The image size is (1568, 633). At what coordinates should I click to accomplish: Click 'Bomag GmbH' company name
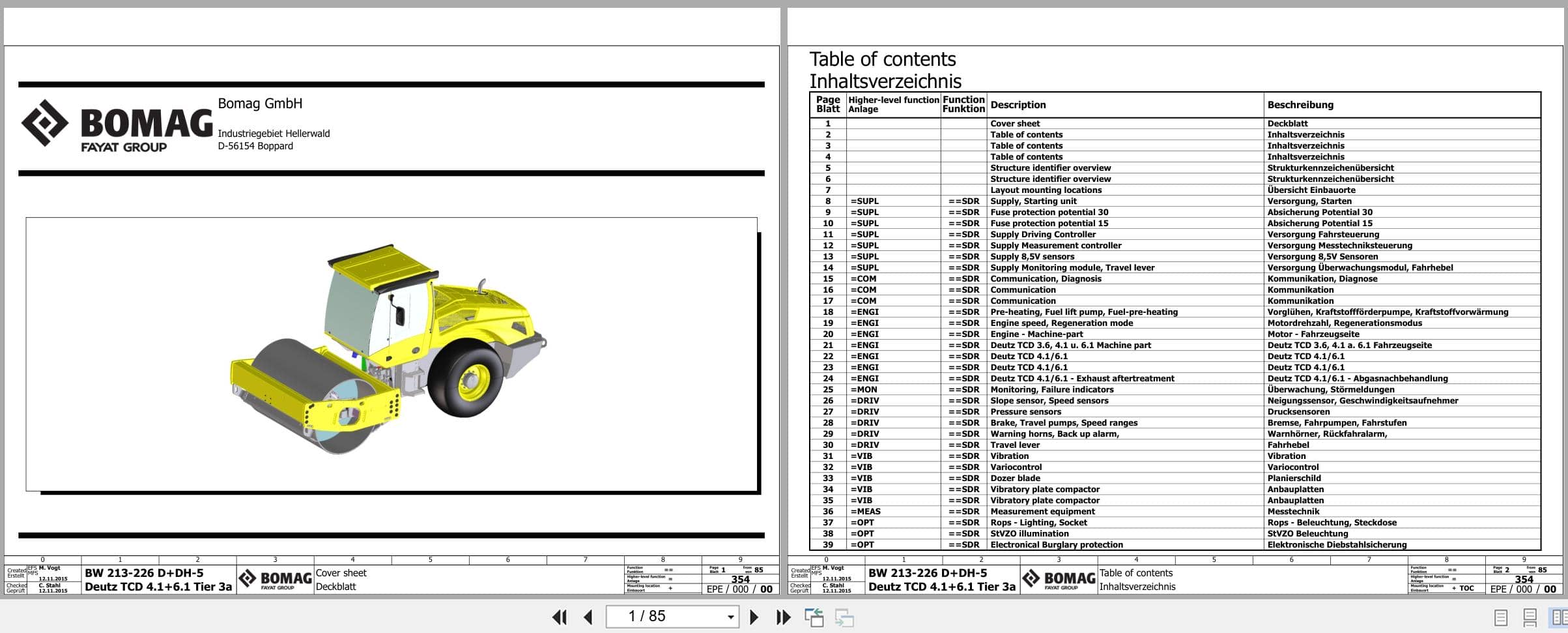pyautogui.click(x=260, y=103)
